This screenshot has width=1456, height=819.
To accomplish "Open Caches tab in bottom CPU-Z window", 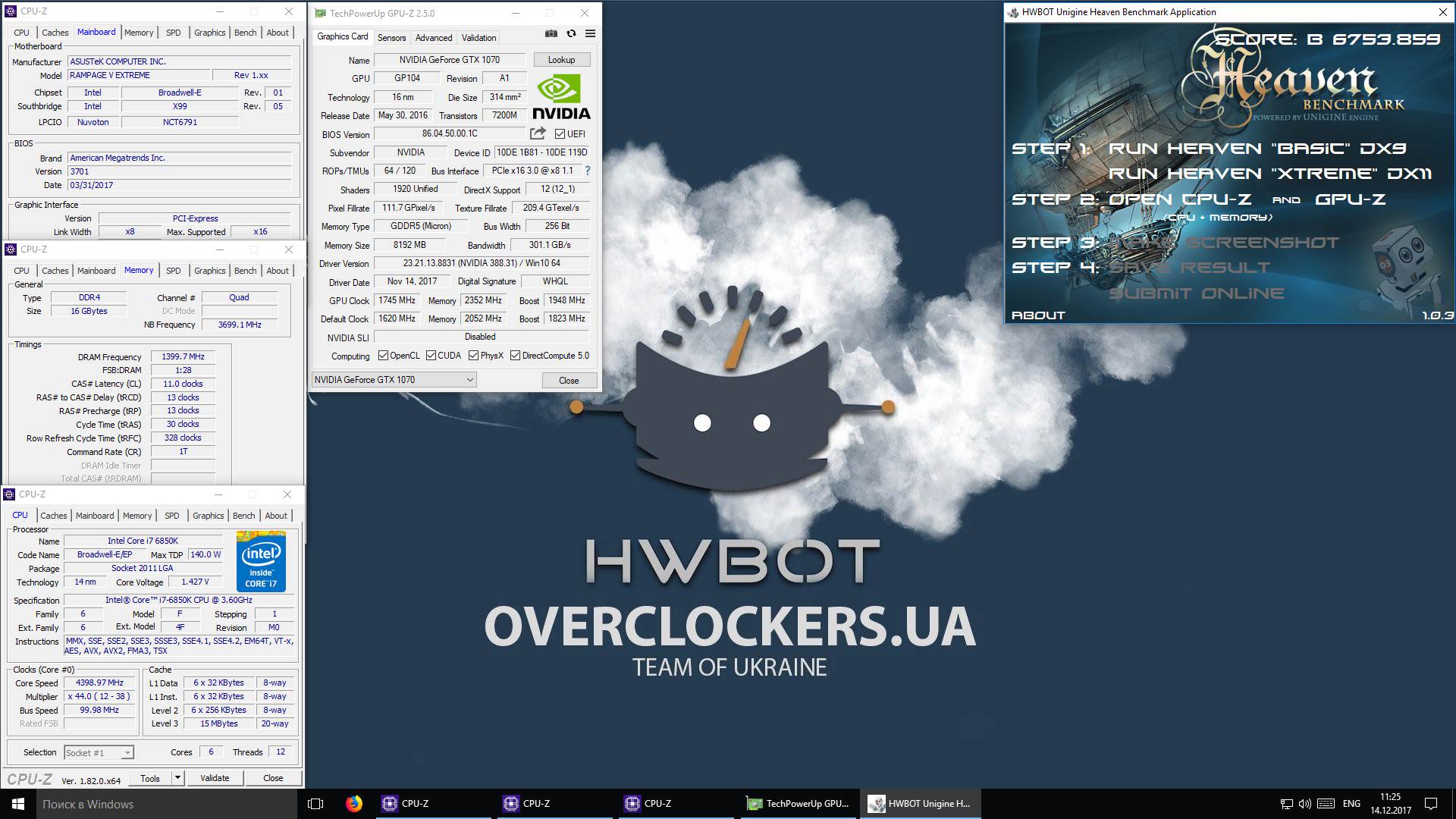I will point(53,516).
